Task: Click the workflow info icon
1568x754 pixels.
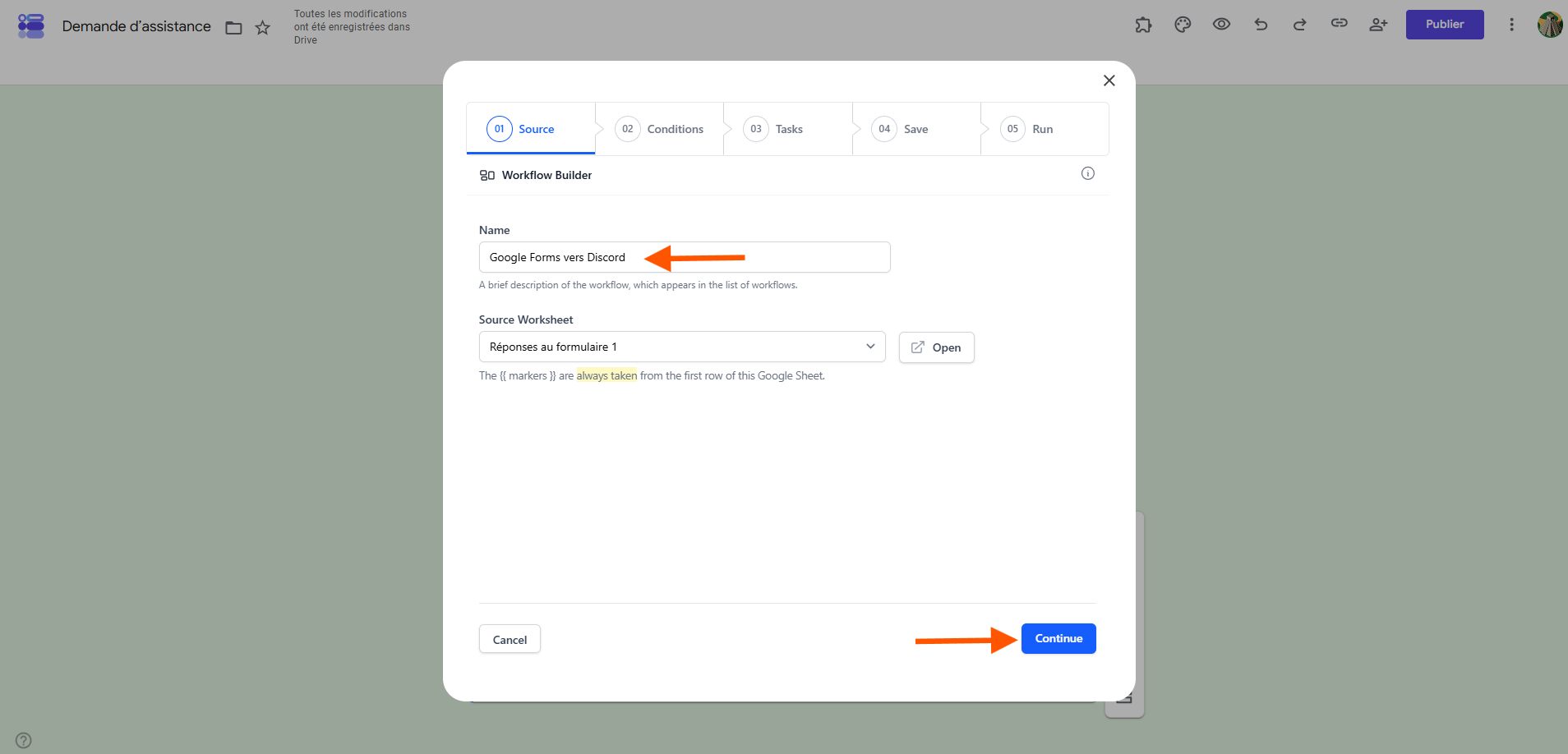Action: pos(1087,173)
